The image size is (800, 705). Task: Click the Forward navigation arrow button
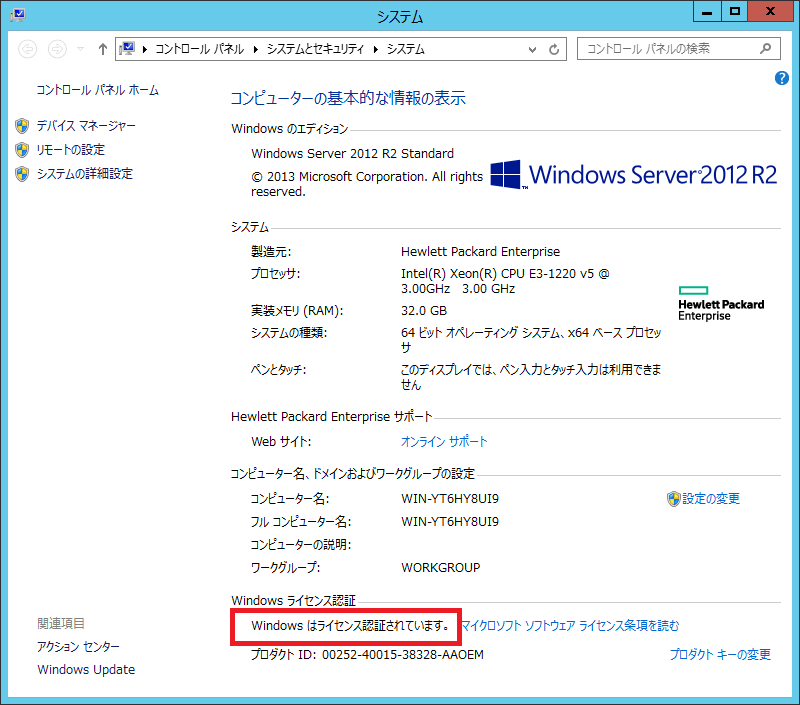pyautogui.click(x=58, y=49)
